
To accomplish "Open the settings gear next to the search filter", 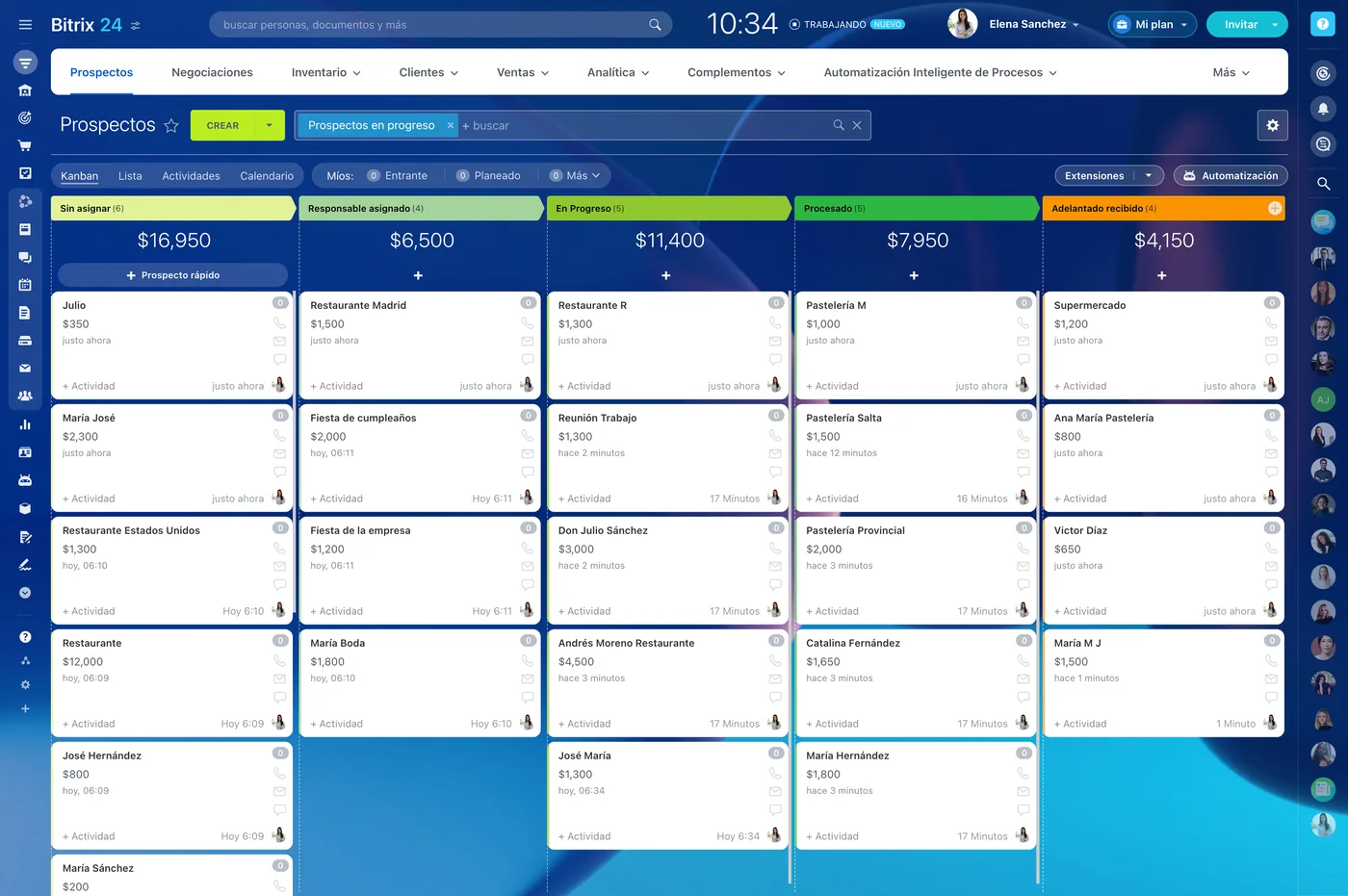I will pos(1273,125).
